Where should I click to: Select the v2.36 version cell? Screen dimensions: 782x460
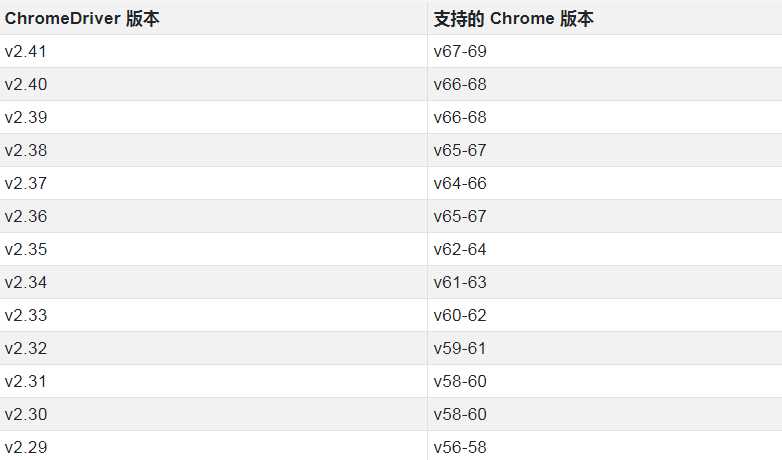213,216
